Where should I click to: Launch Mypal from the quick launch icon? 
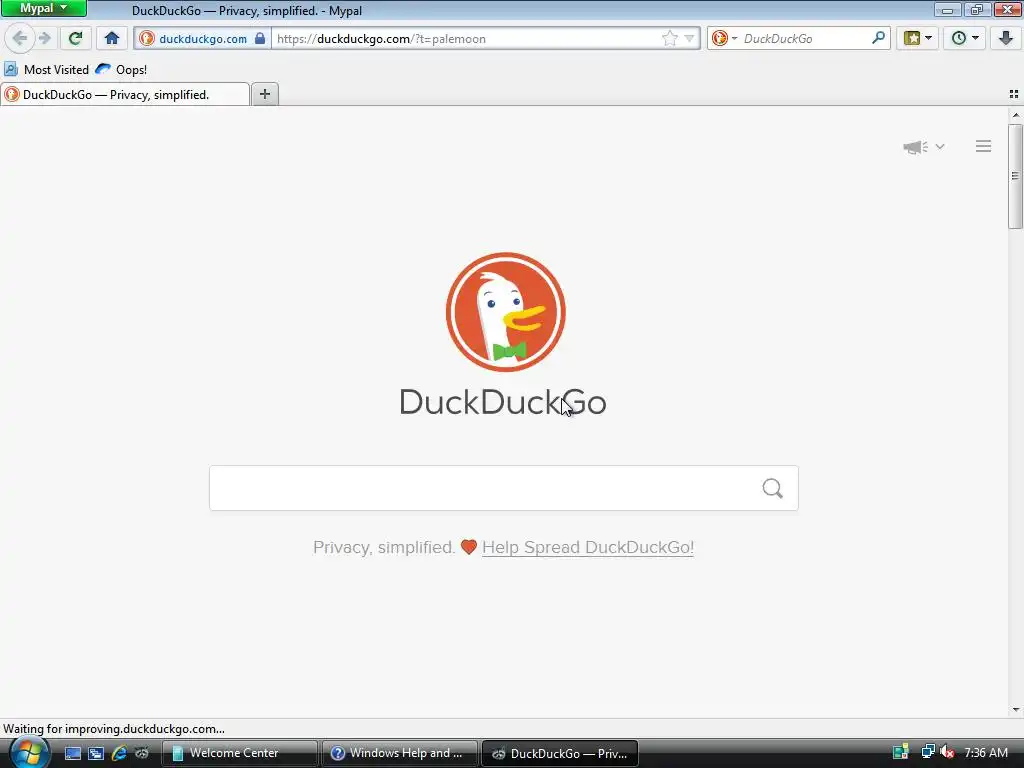pyautogui.click(x=142, y=753)
